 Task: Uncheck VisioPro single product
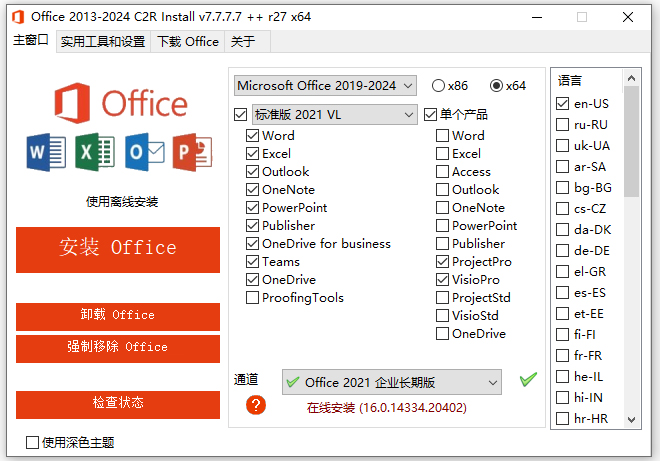click(442, 280)
